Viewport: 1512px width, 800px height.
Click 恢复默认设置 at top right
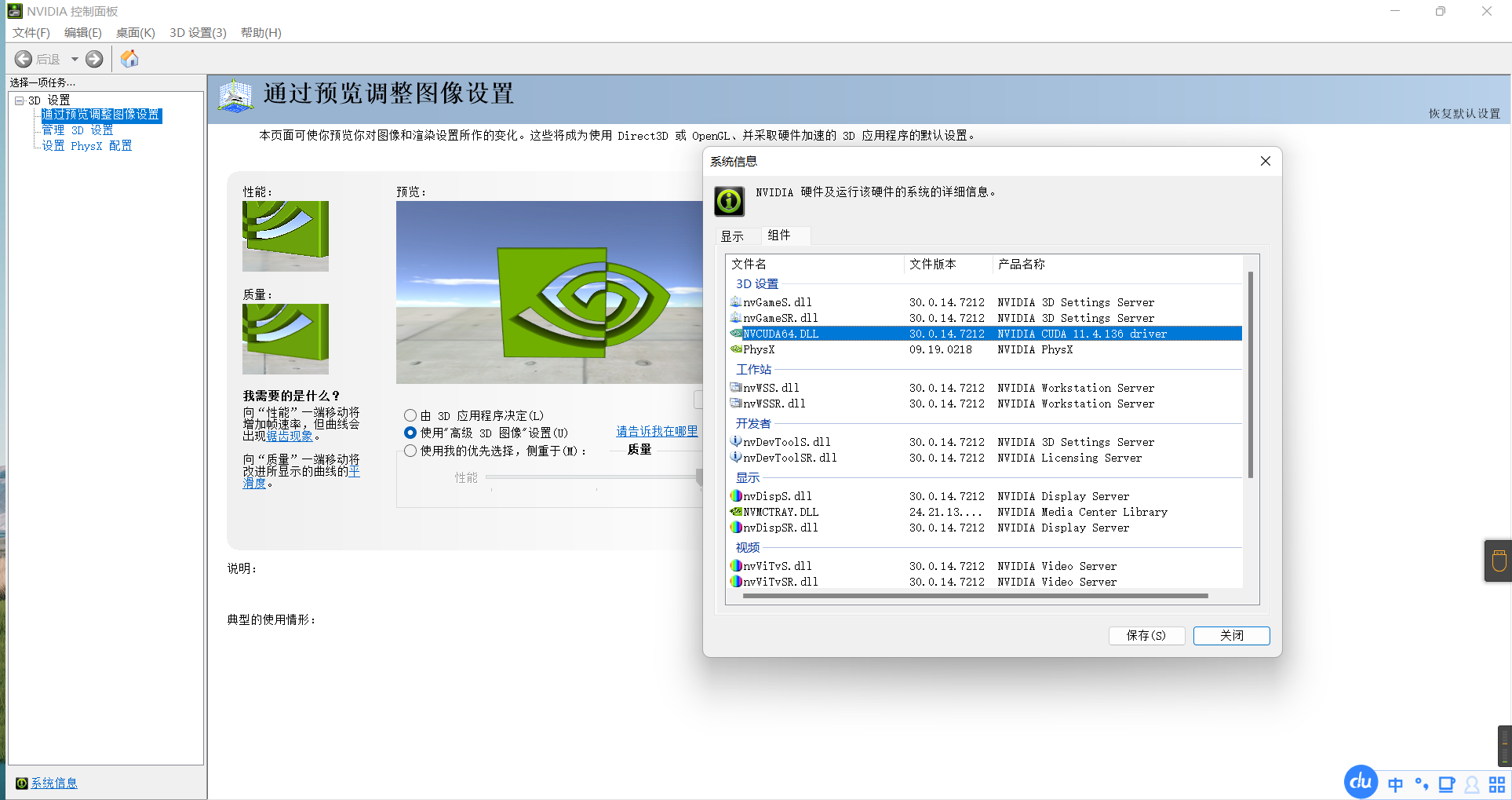[1464, 114]
